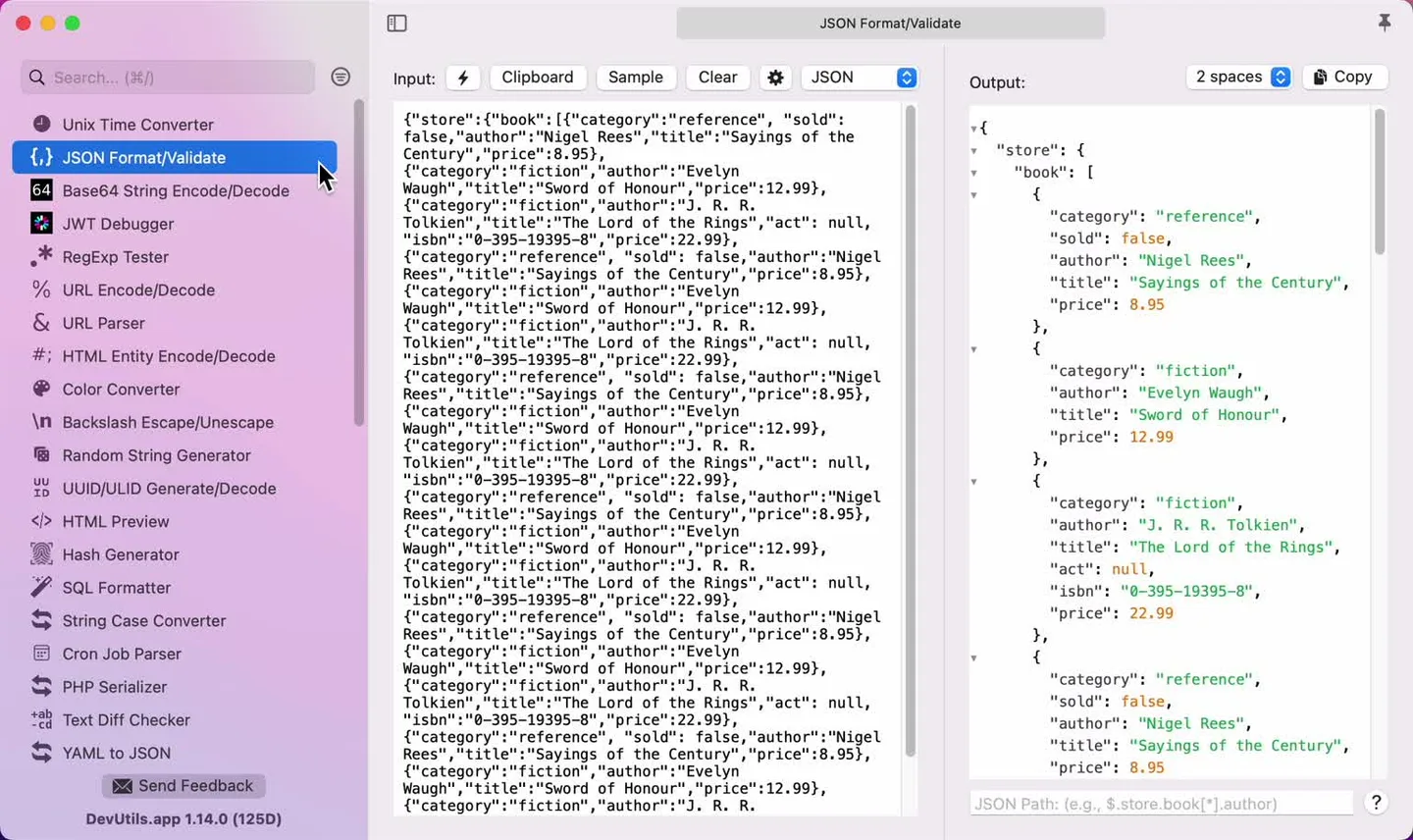Open URL Parser tool
The width and height of the screenshot is (1413, 840).
tap(175, 323)
